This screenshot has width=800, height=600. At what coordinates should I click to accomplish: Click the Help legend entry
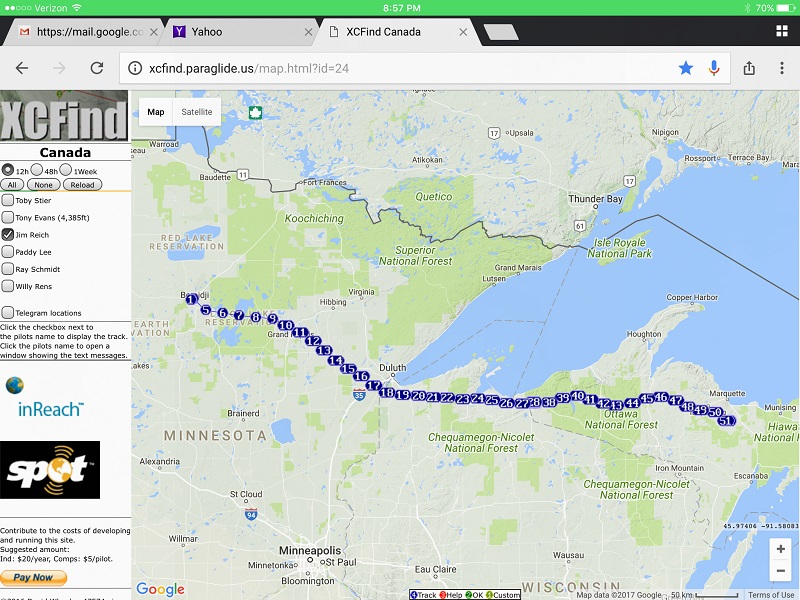click(x=451, y=595)
